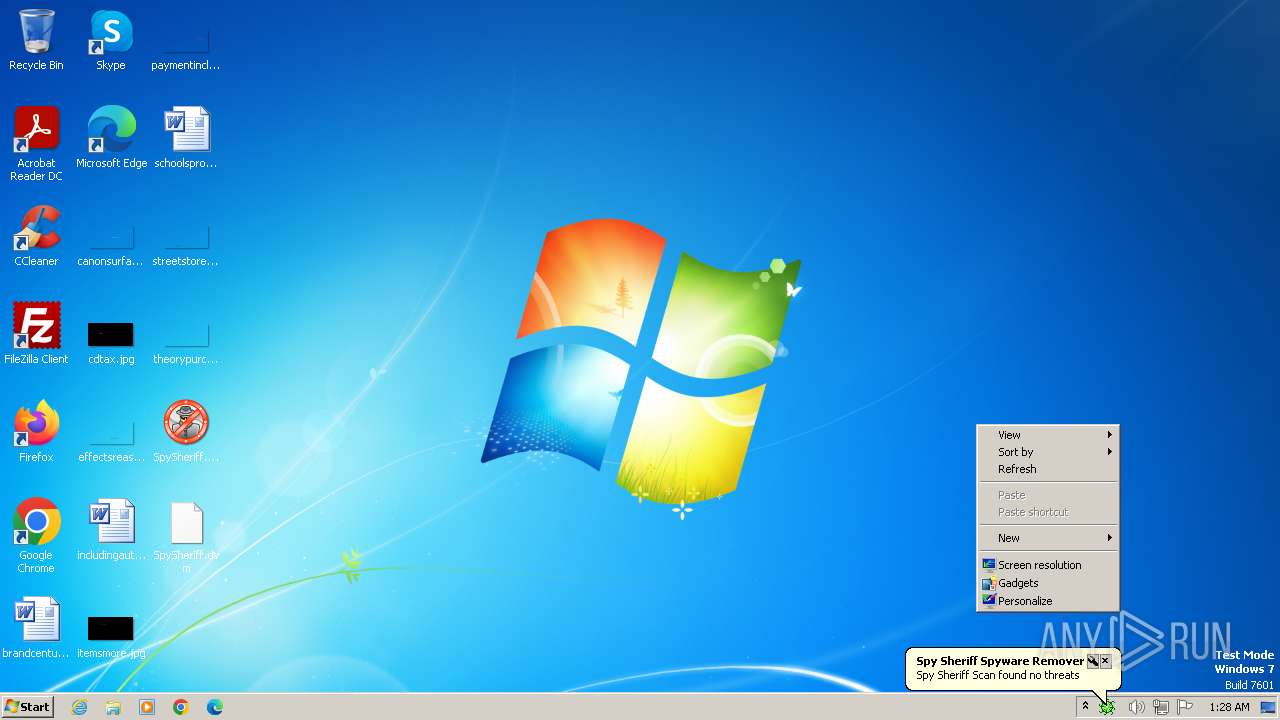Image resolution: width=1280 pixels, height=720 pixels.
Task: Launch Microsoft Edge from the taskbar
Action: [x=215, y=707]
